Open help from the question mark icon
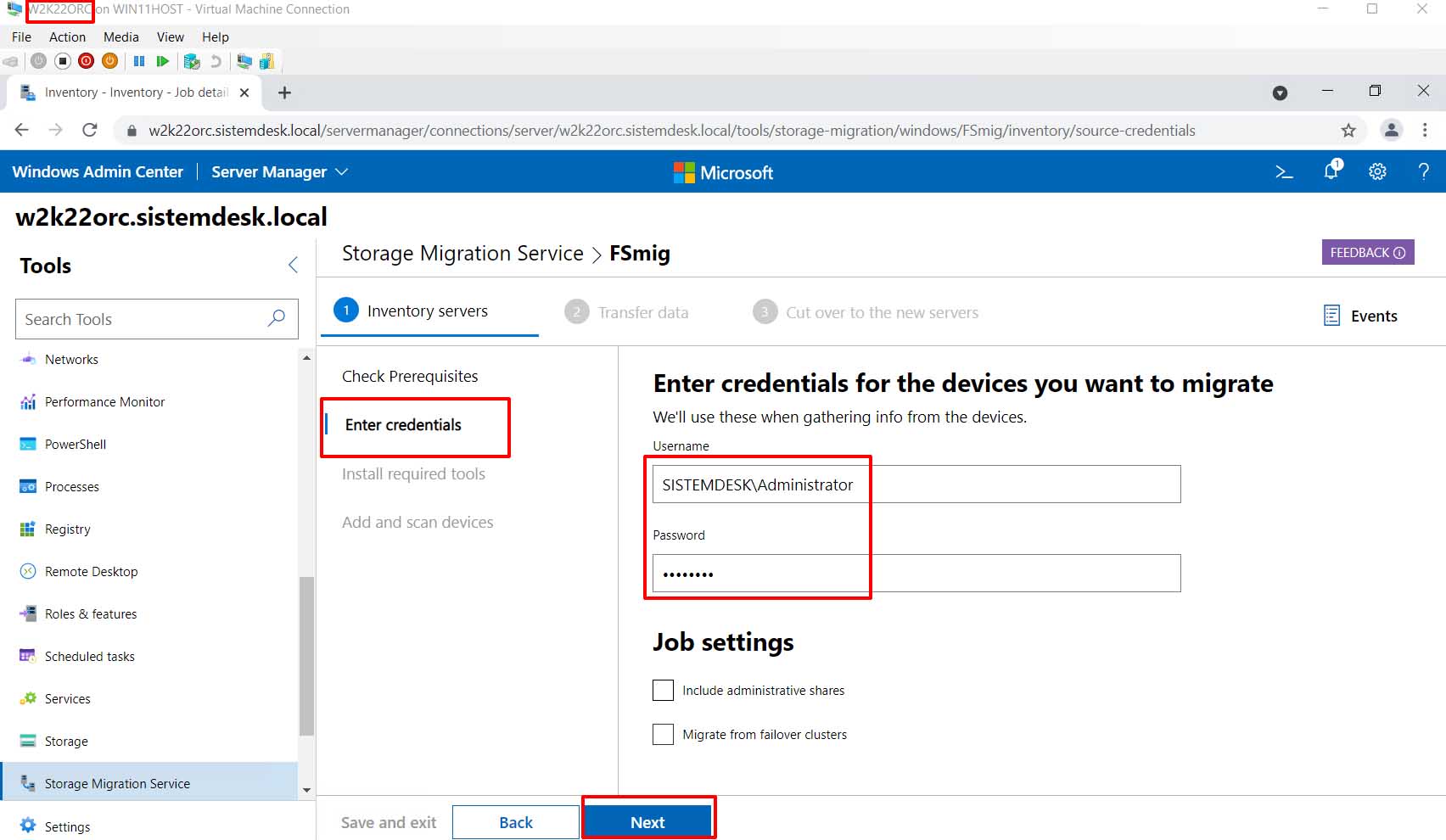1446x840 pixels. pyautogui.click(x=1423, y=172)
